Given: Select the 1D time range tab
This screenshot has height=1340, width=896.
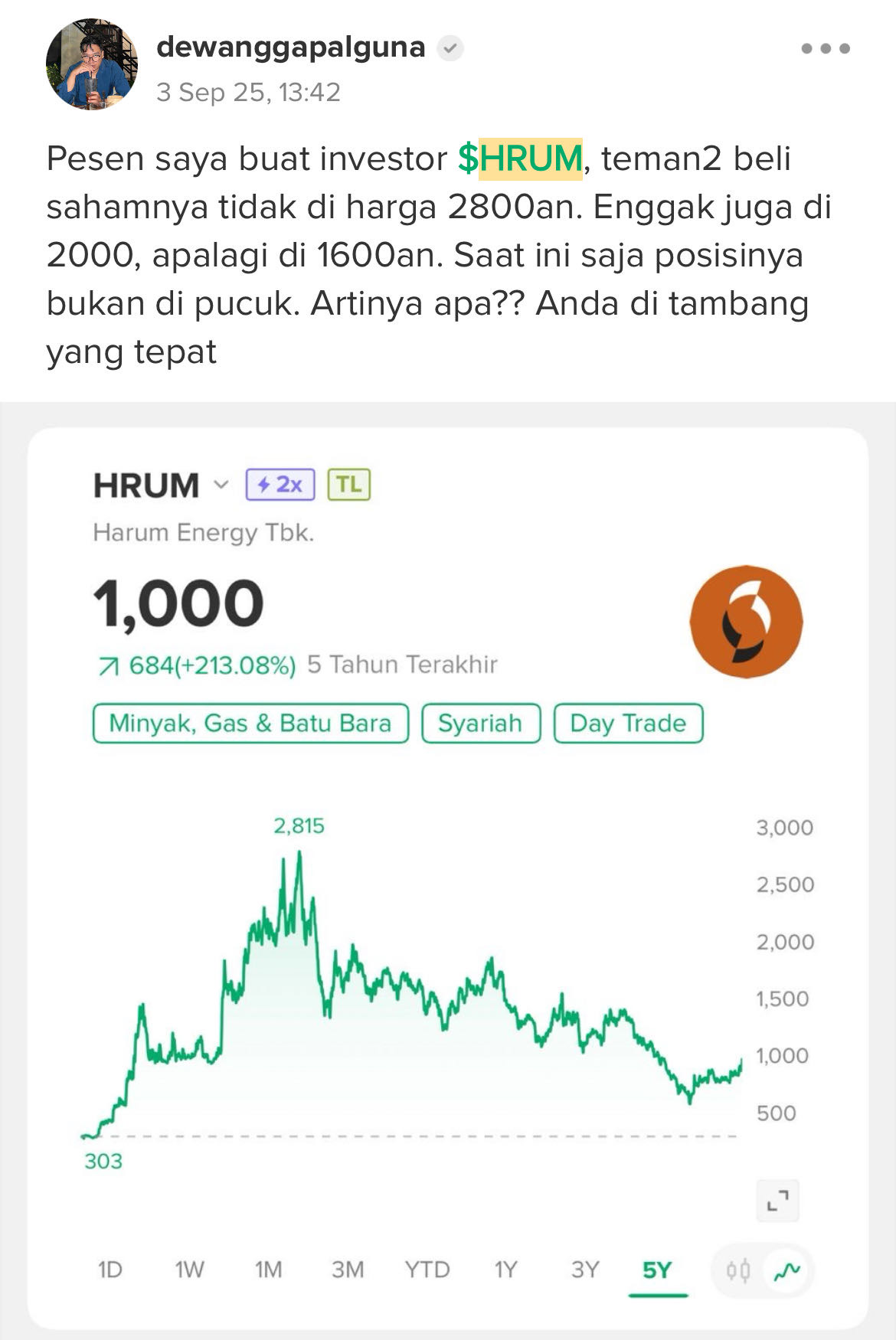Looking at the screenshot, I should 110,1270.
